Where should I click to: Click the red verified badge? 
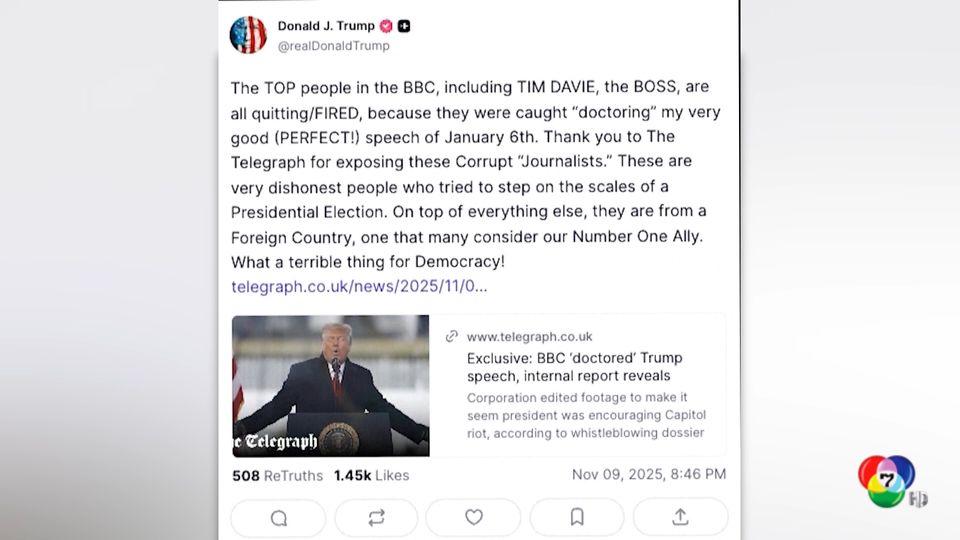point(386,26)
